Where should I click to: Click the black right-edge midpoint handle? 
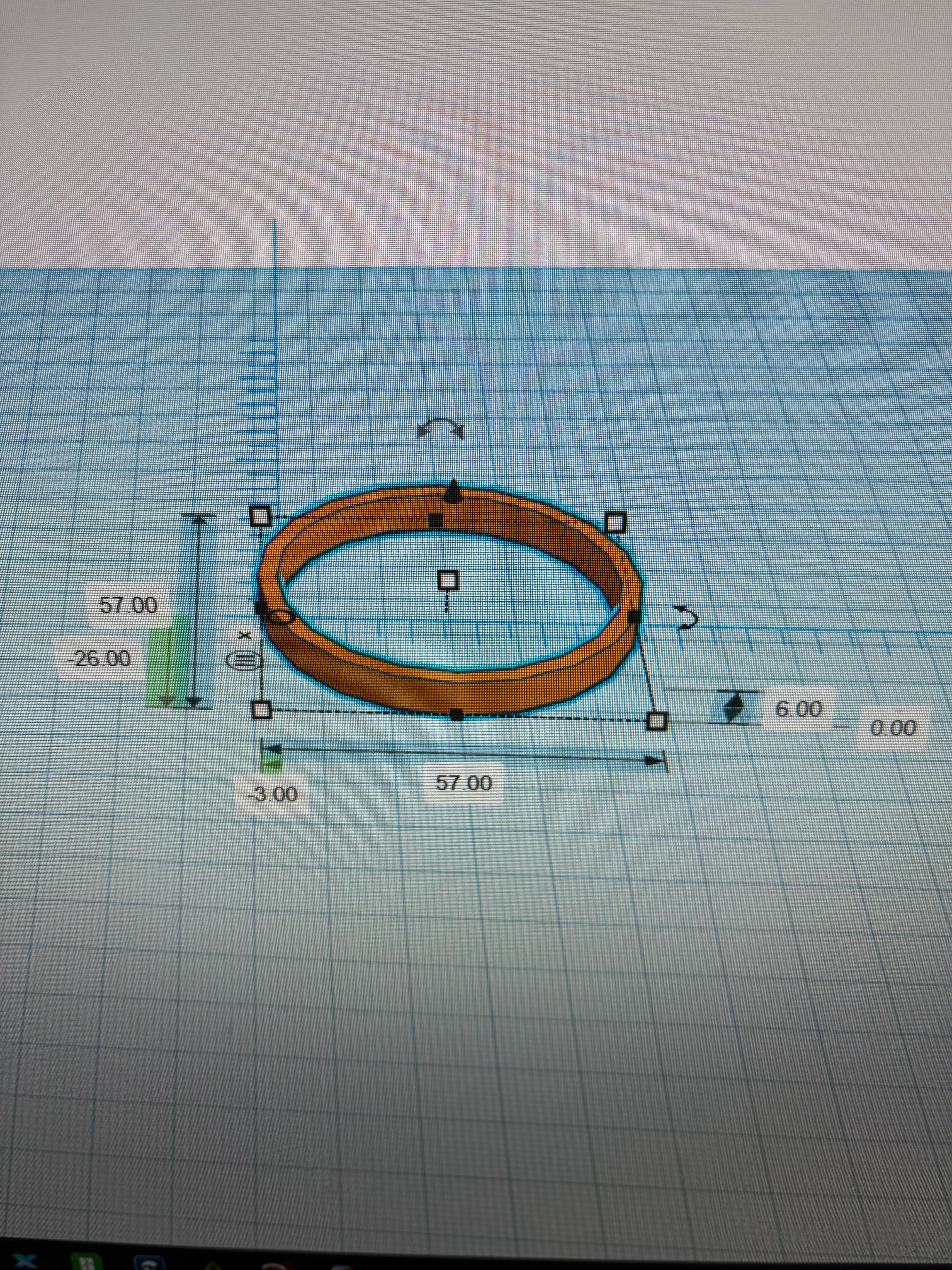click(634, 616)
